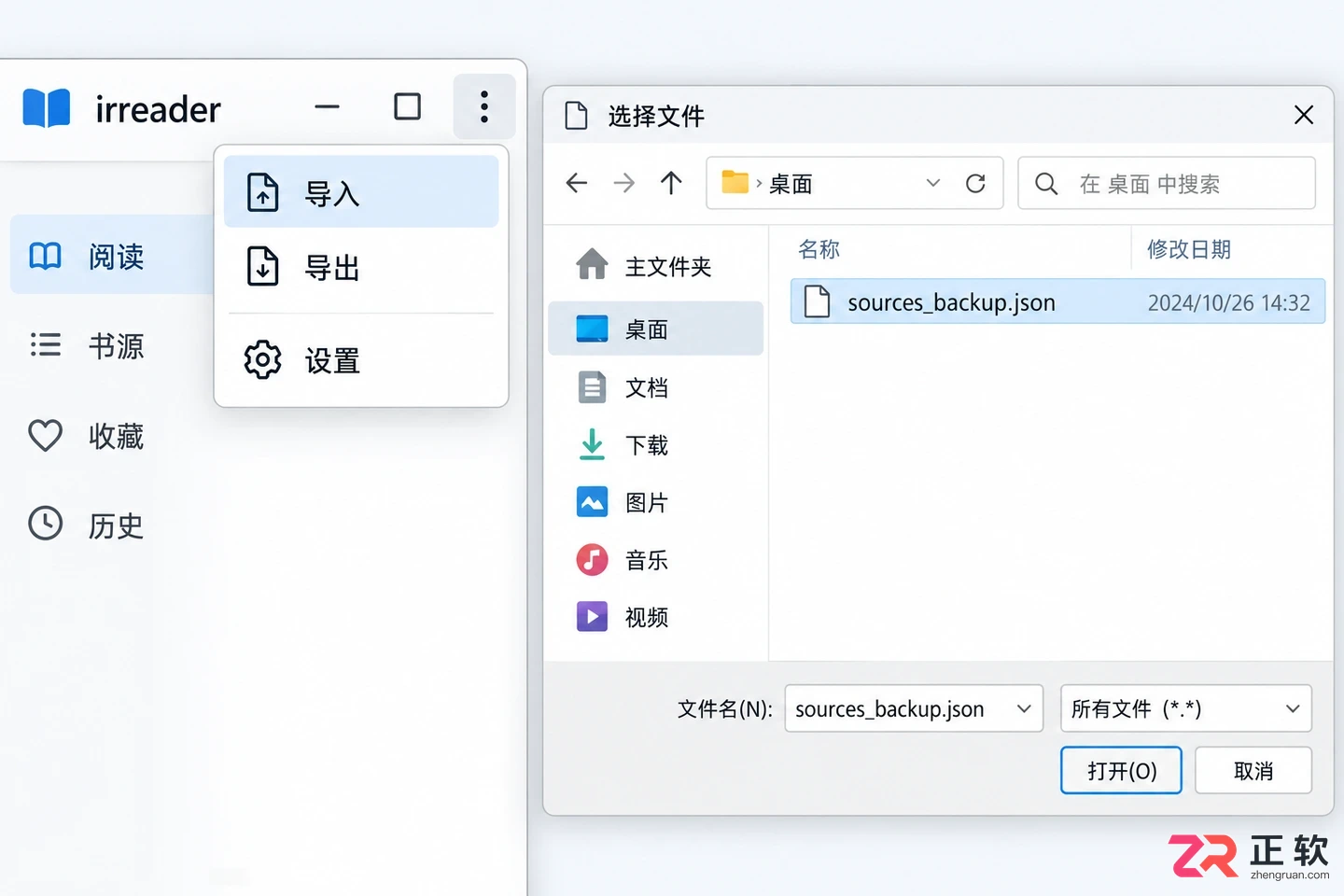Expand the 文件名 combo box arrow
Screen dimensions: 1344x896
click(1024, 708)
